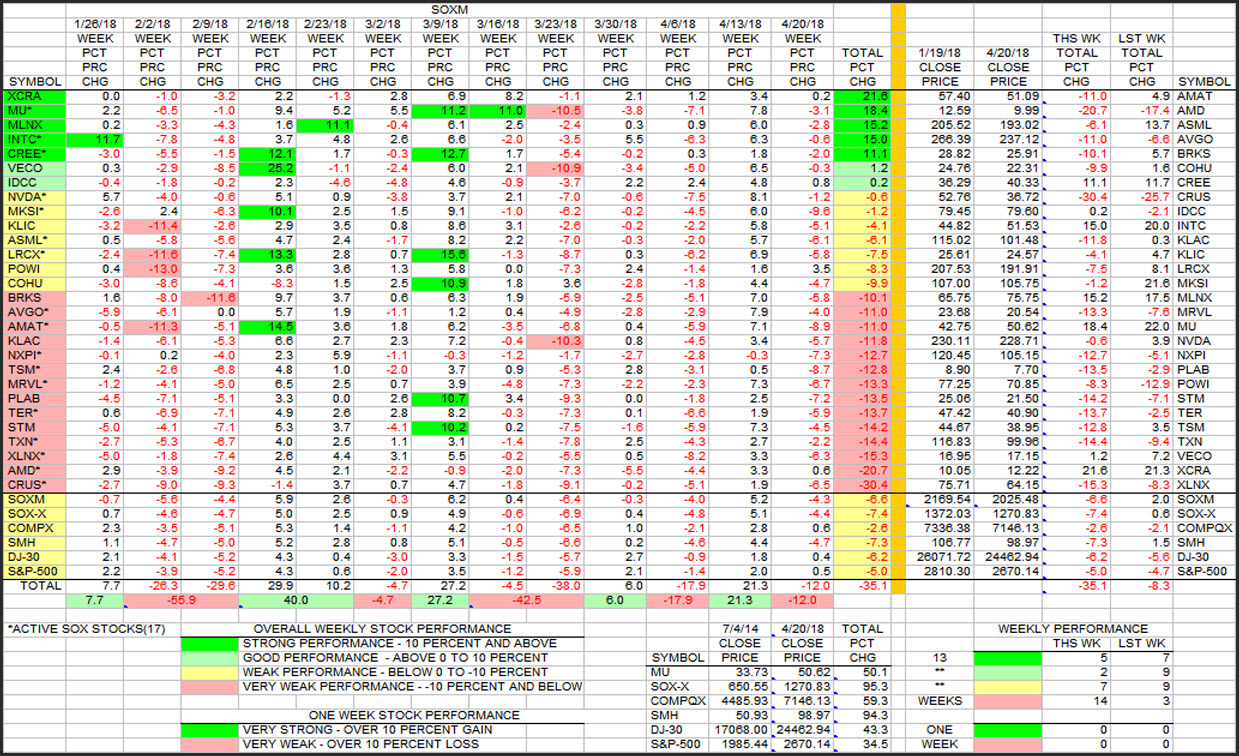Viewport: 1239px width, 756px height.
Task: Select the -42.5 combined total cell
Action: tap(527, 600)
